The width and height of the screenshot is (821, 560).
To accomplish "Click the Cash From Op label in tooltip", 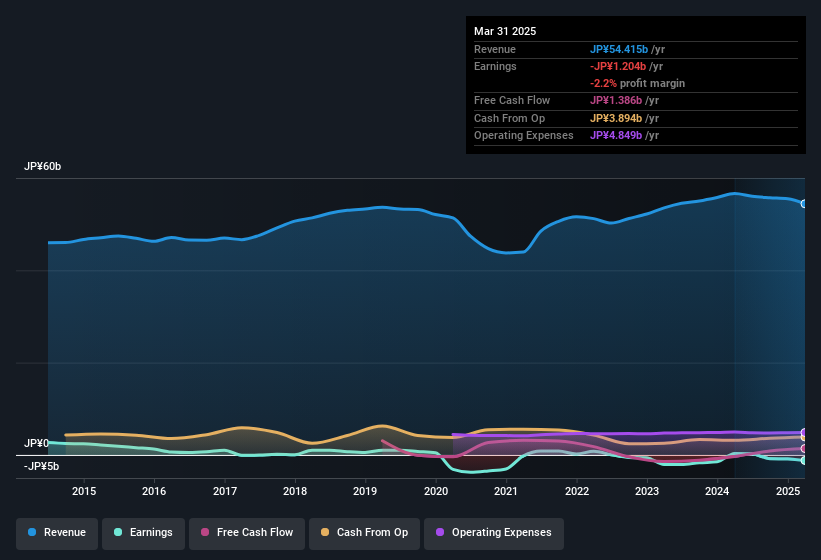I will click(509, 118).
